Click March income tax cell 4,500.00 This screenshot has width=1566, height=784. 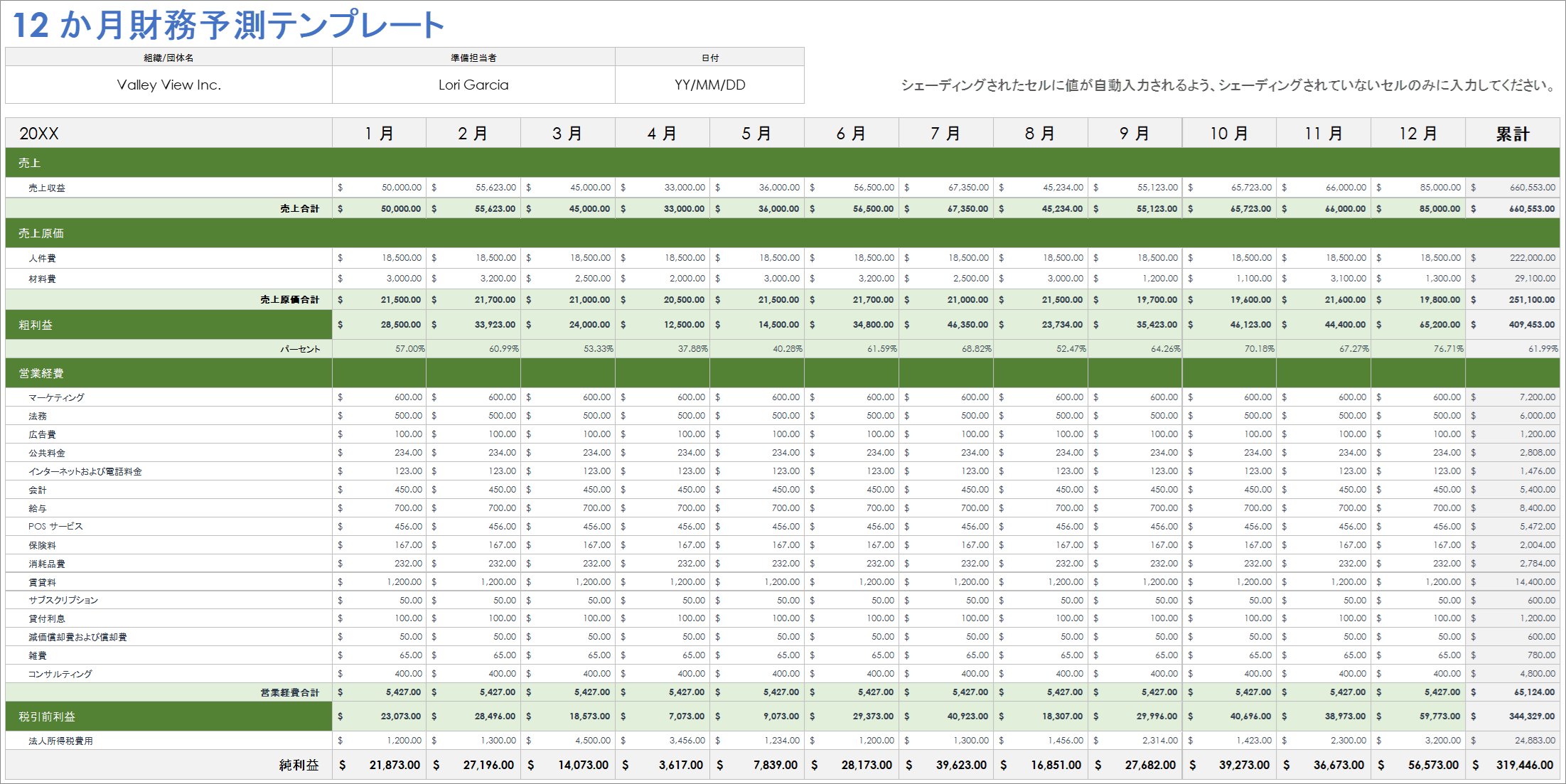point(568,741)
